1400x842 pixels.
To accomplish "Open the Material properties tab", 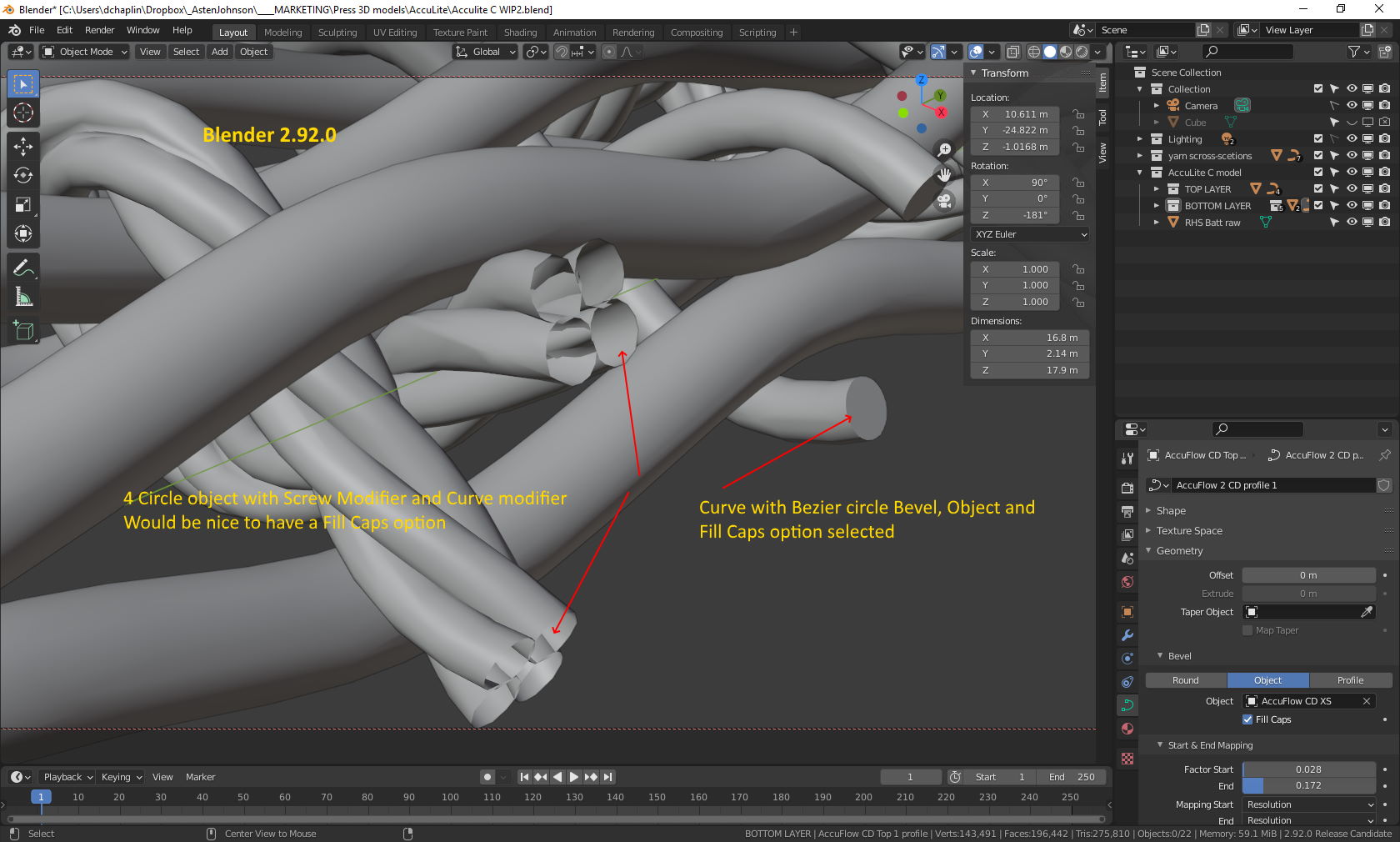I will 1127,729.
